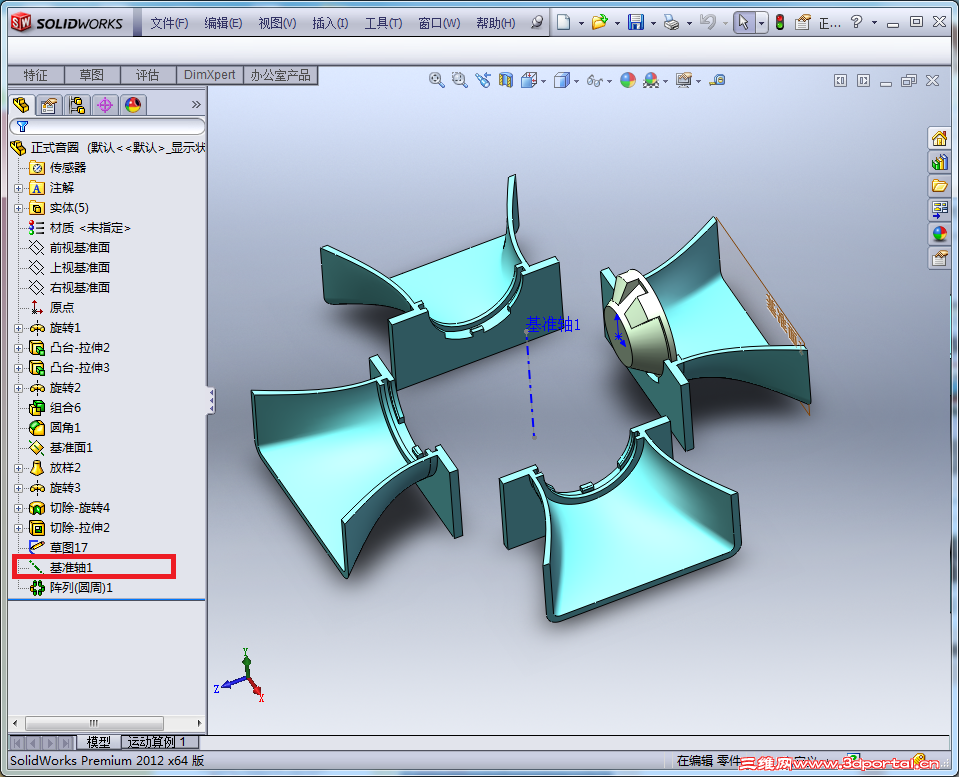Image resolution: width=959 pixels, height=777 pixels.
Task: Expand the 切除-旋转4 feature node
Action: pos(18,508)
